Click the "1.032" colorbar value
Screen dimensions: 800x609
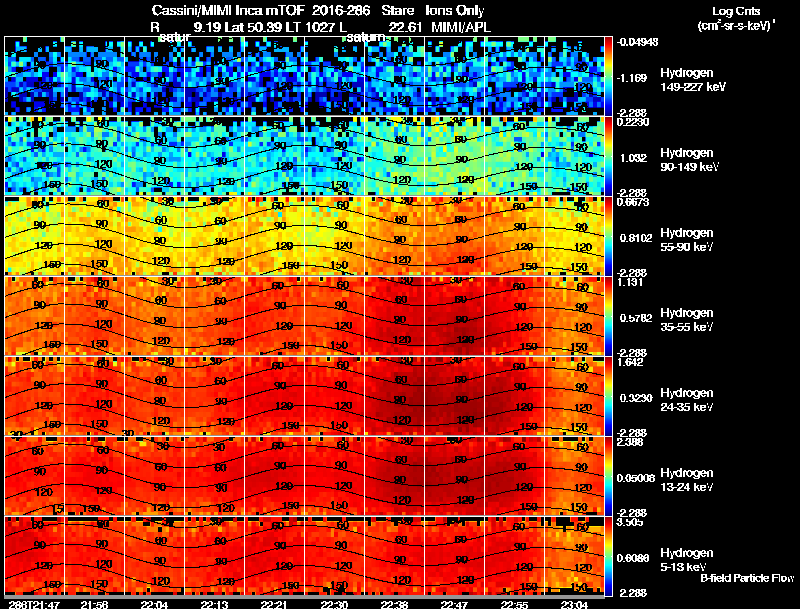(633, 158)
